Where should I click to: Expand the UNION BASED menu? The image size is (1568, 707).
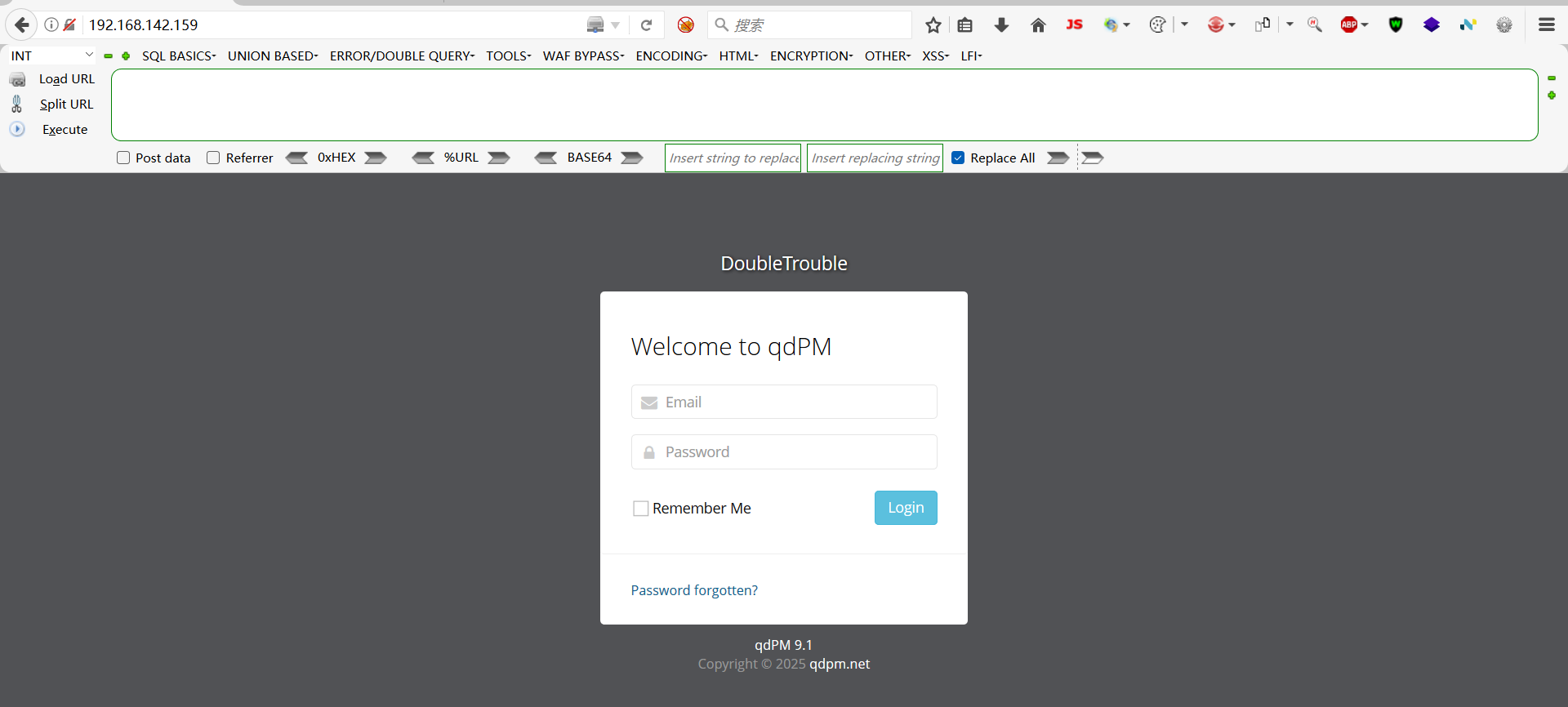pos(273,56)
